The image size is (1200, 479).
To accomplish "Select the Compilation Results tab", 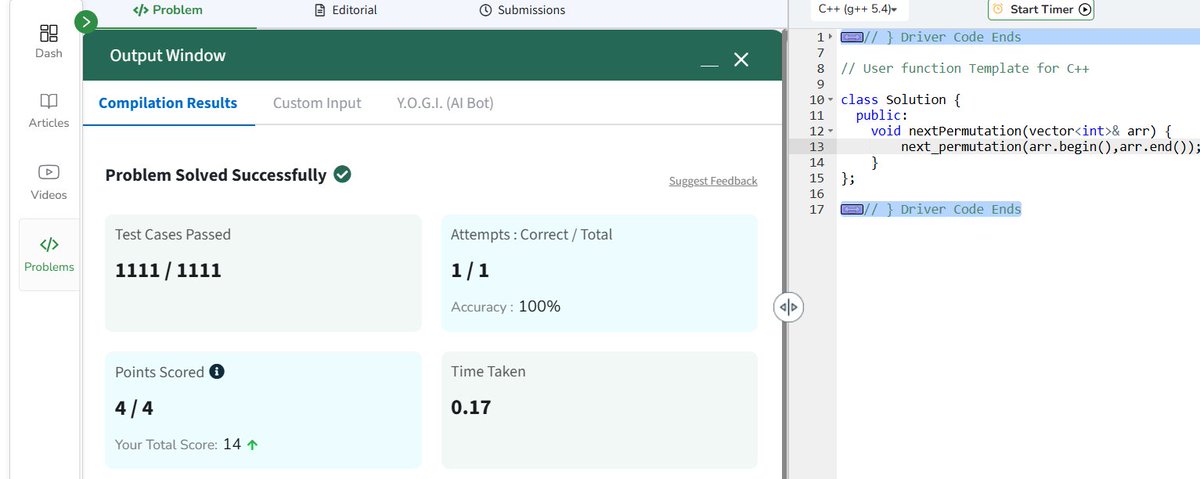I will [x=168, y=103].
